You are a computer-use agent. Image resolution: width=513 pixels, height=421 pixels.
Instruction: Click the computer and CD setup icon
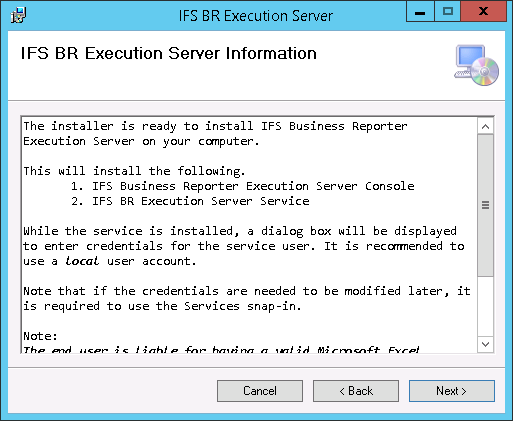pyautogui.click(x=477, y=65)
